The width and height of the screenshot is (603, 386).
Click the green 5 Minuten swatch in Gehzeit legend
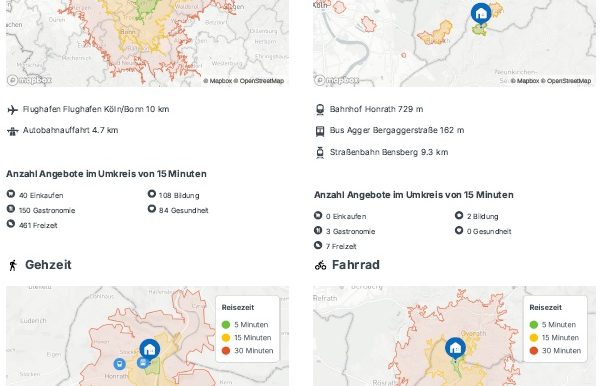pos(226,324)
